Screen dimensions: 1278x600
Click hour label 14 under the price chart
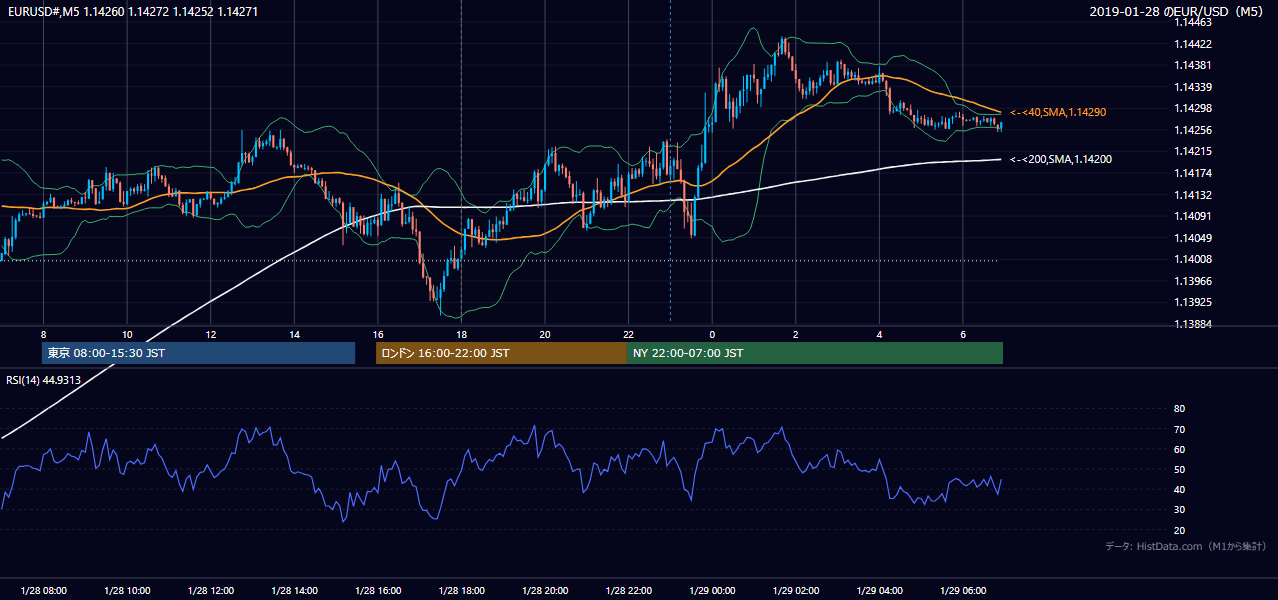point(294,335)
